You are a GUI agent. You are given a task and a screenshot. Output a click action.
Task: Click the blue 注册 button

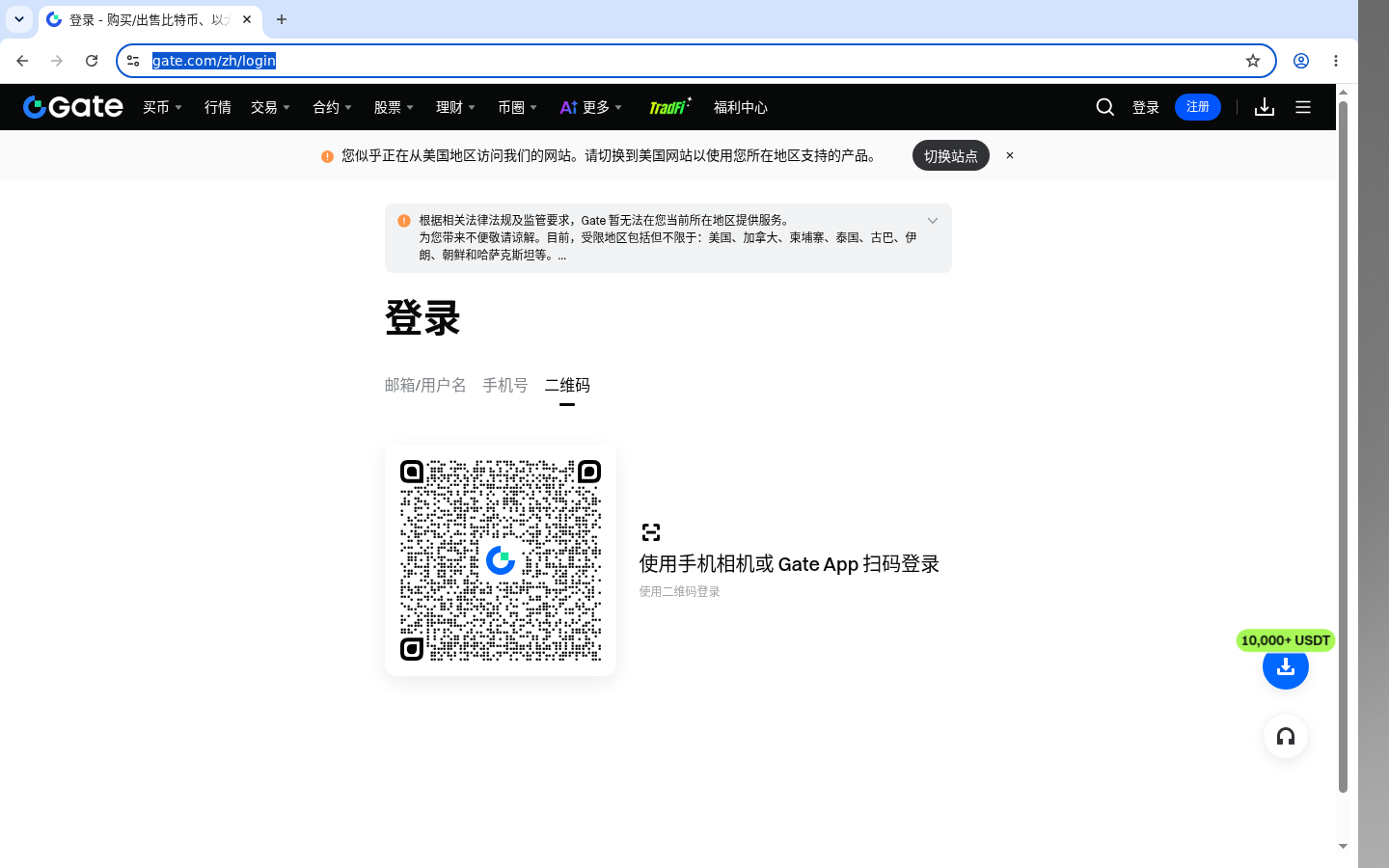1198,107
